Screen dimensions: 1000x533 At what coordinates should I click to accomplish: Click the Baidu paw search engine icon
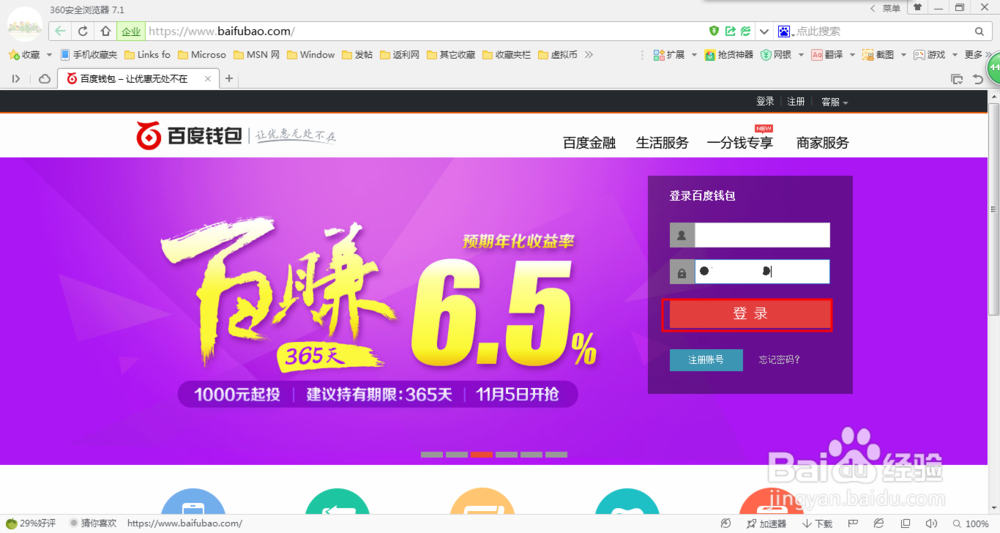point(784,31)
